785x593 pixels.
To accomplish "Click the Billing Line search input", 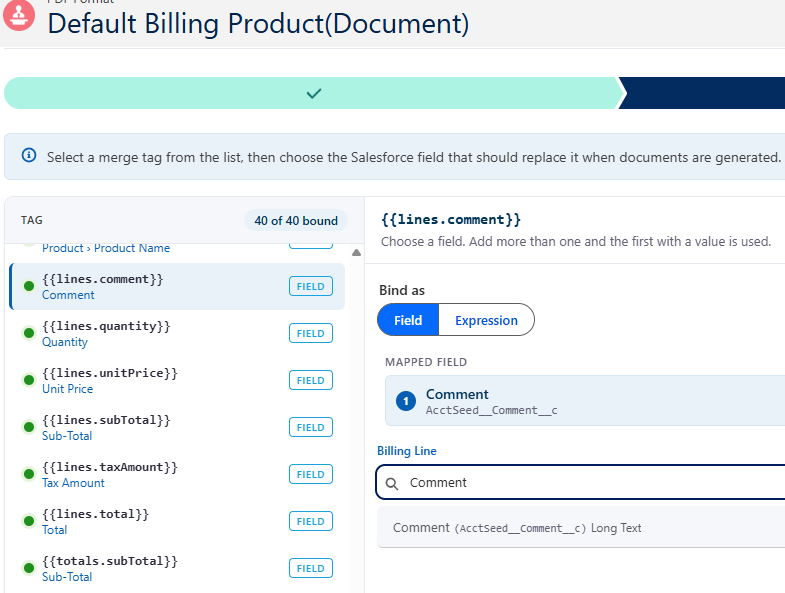I will click(x=581, y=482).
